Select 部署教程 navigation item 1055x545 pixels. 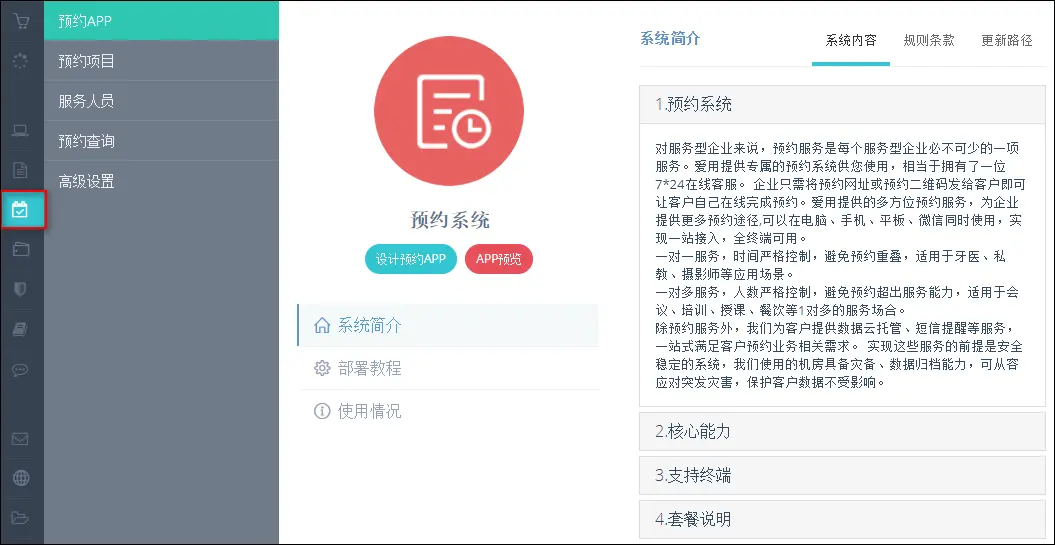(369, 368)
